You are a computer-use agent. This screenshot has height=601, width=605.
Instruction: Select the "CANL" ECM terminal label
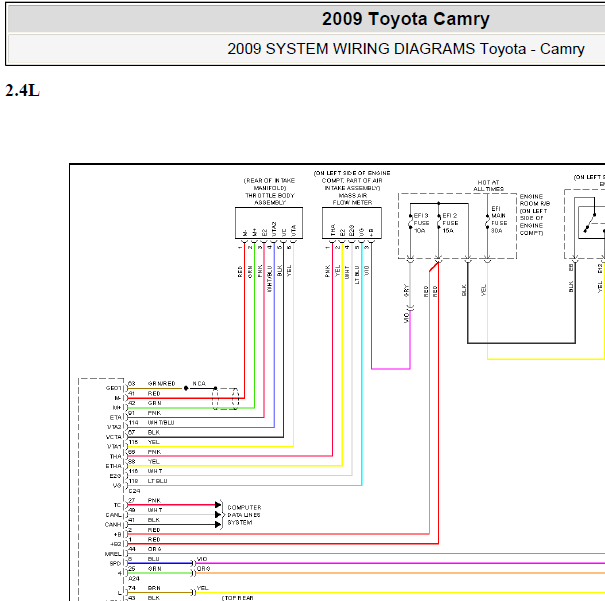(x=113, y=515)
